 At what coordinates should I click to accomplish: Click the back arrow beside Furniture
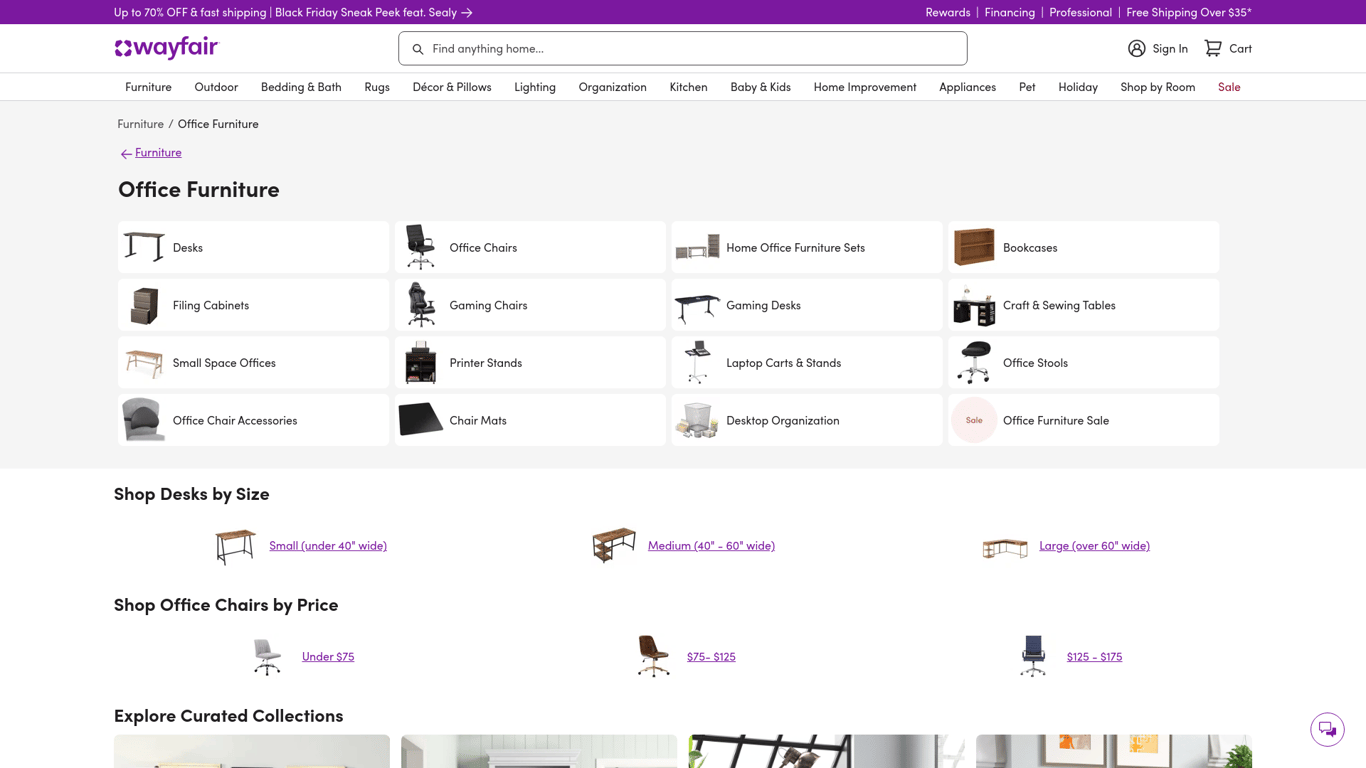click(126, 154)
